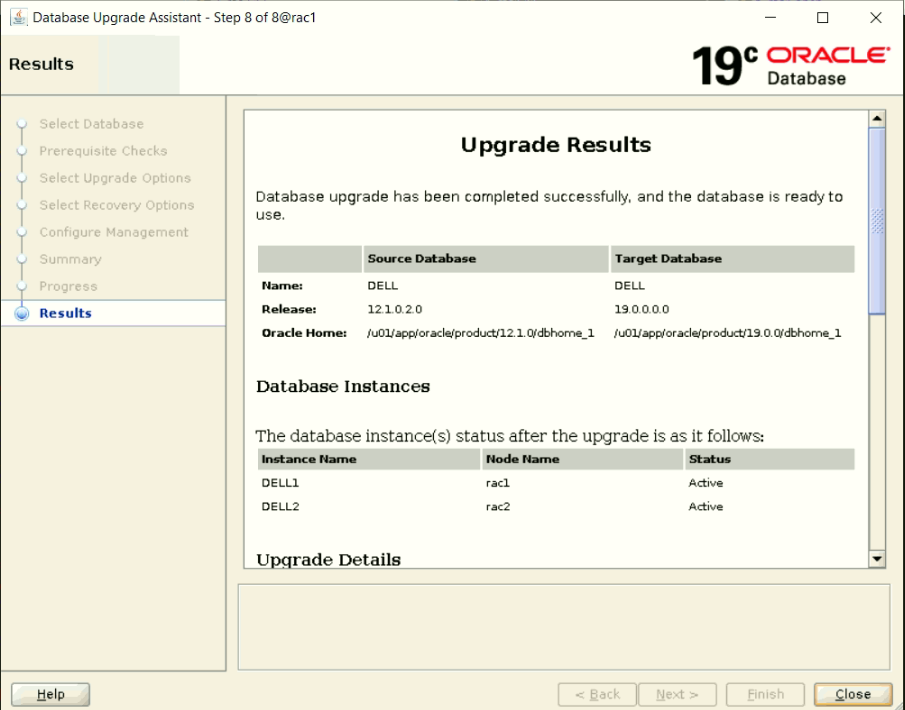Click the target database name DELL
This screenshot has height=710, width=905.
pyautogui.click(x=629, y=286)
